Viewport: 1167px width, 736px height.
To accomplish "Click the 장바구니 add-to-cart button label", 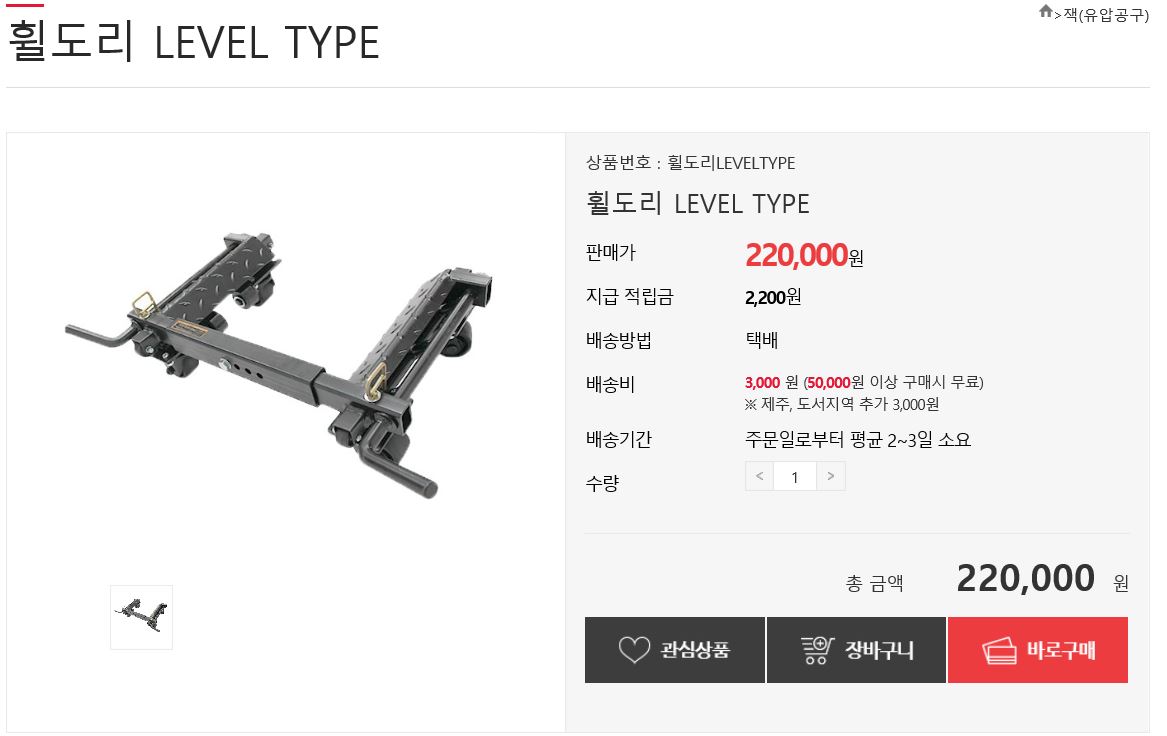I will [878, 650].
